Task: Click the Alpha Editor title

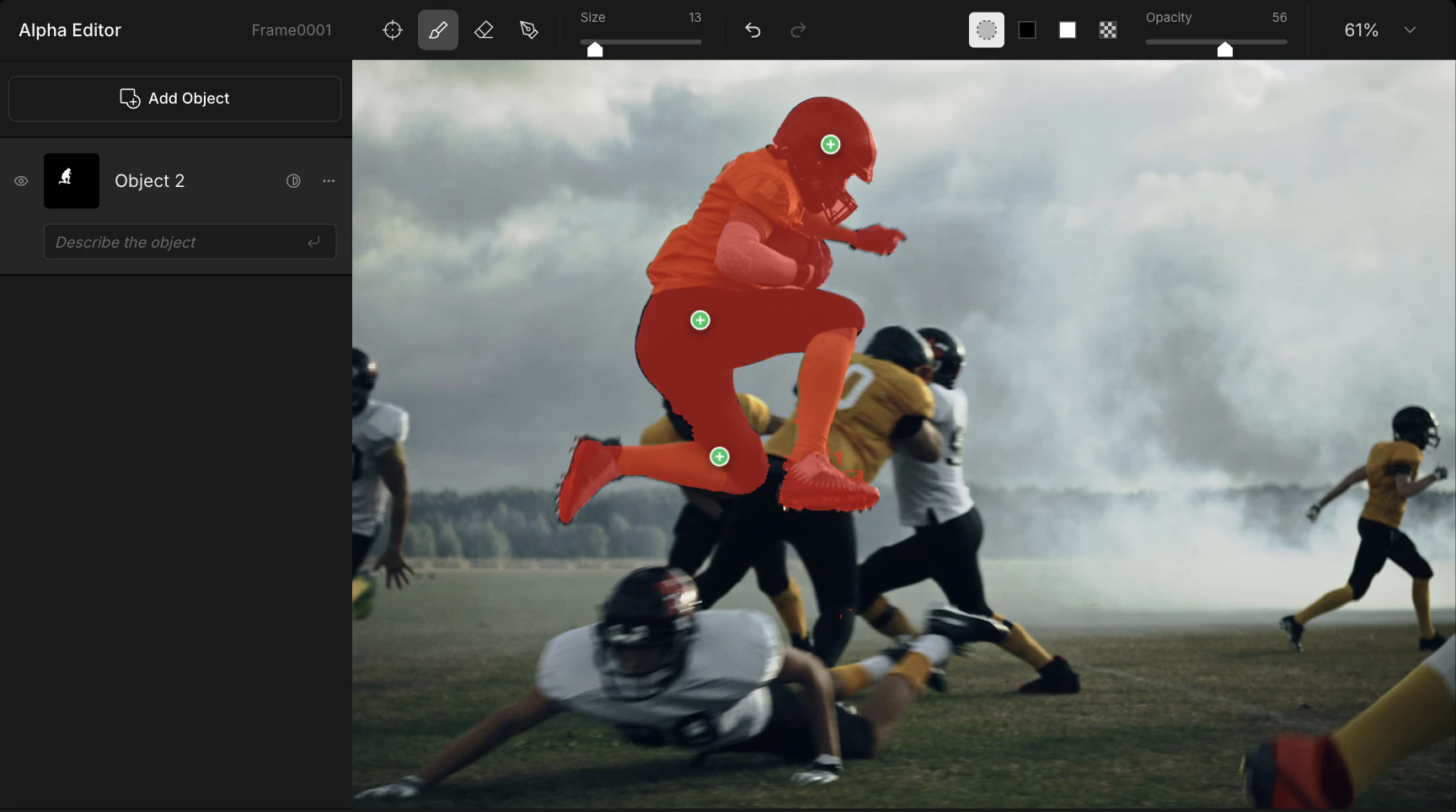Action: coord(70,30)
